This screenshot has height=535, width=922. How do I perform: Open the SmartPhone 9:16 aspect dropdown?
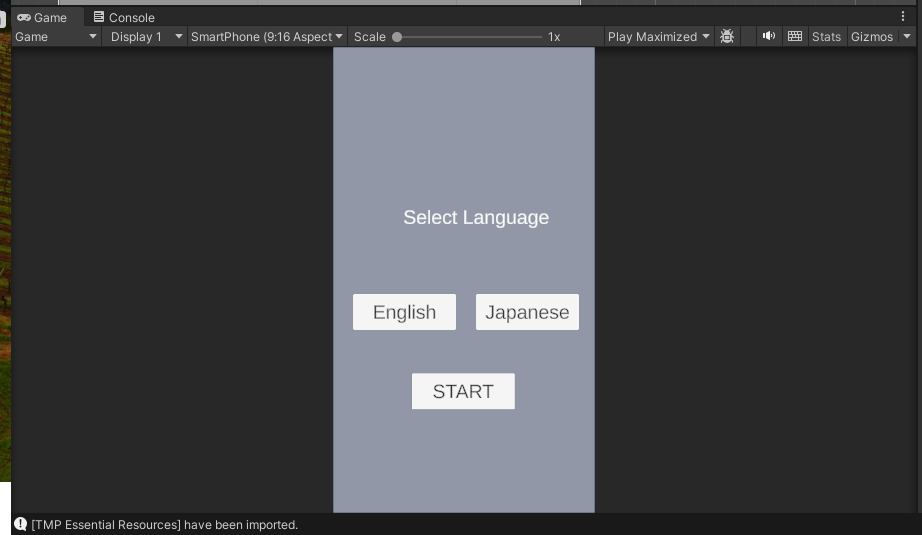266,36
